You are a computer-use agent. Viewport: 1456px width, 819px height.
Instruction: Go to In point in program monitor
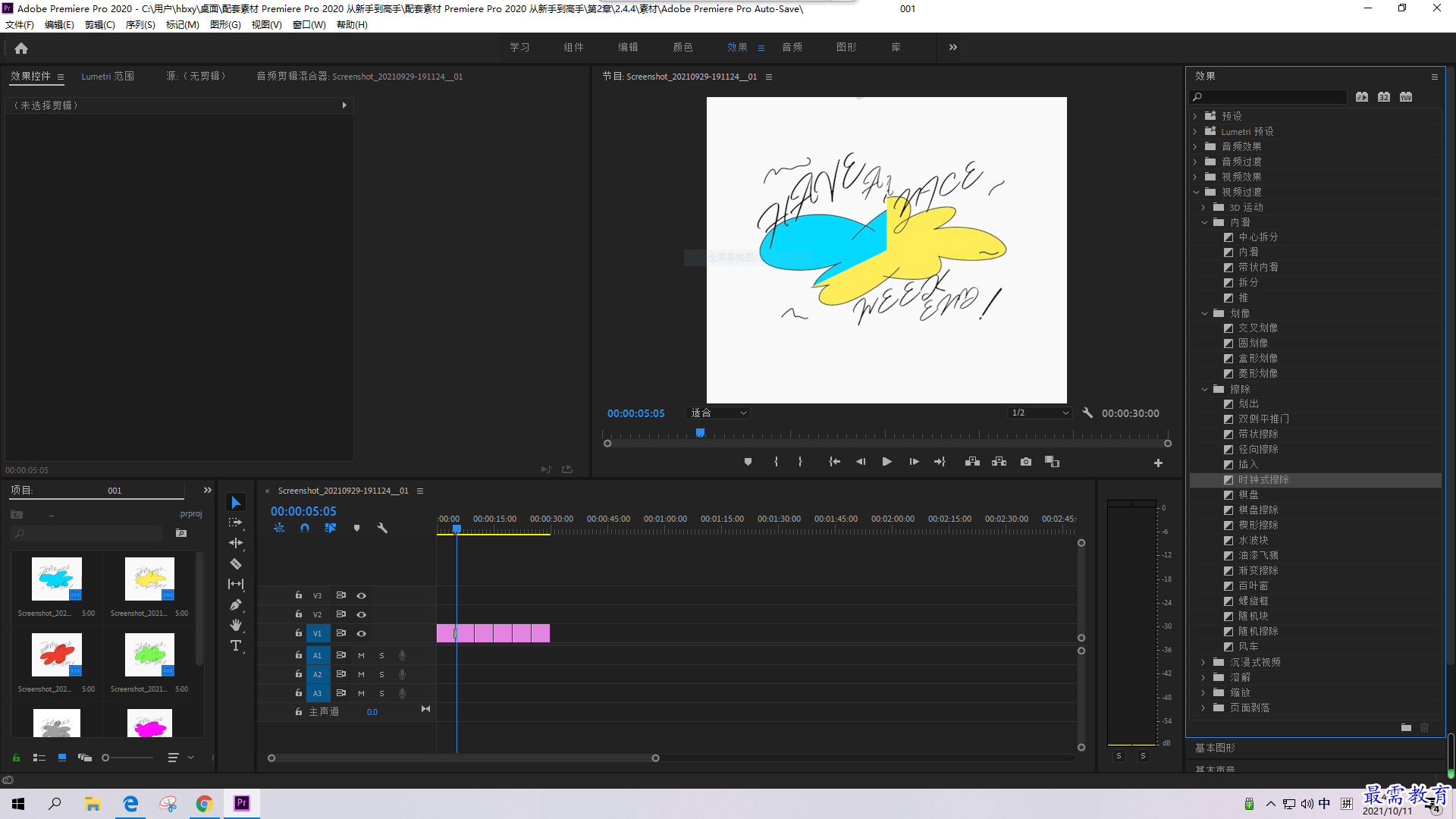[x=834, y=462]
